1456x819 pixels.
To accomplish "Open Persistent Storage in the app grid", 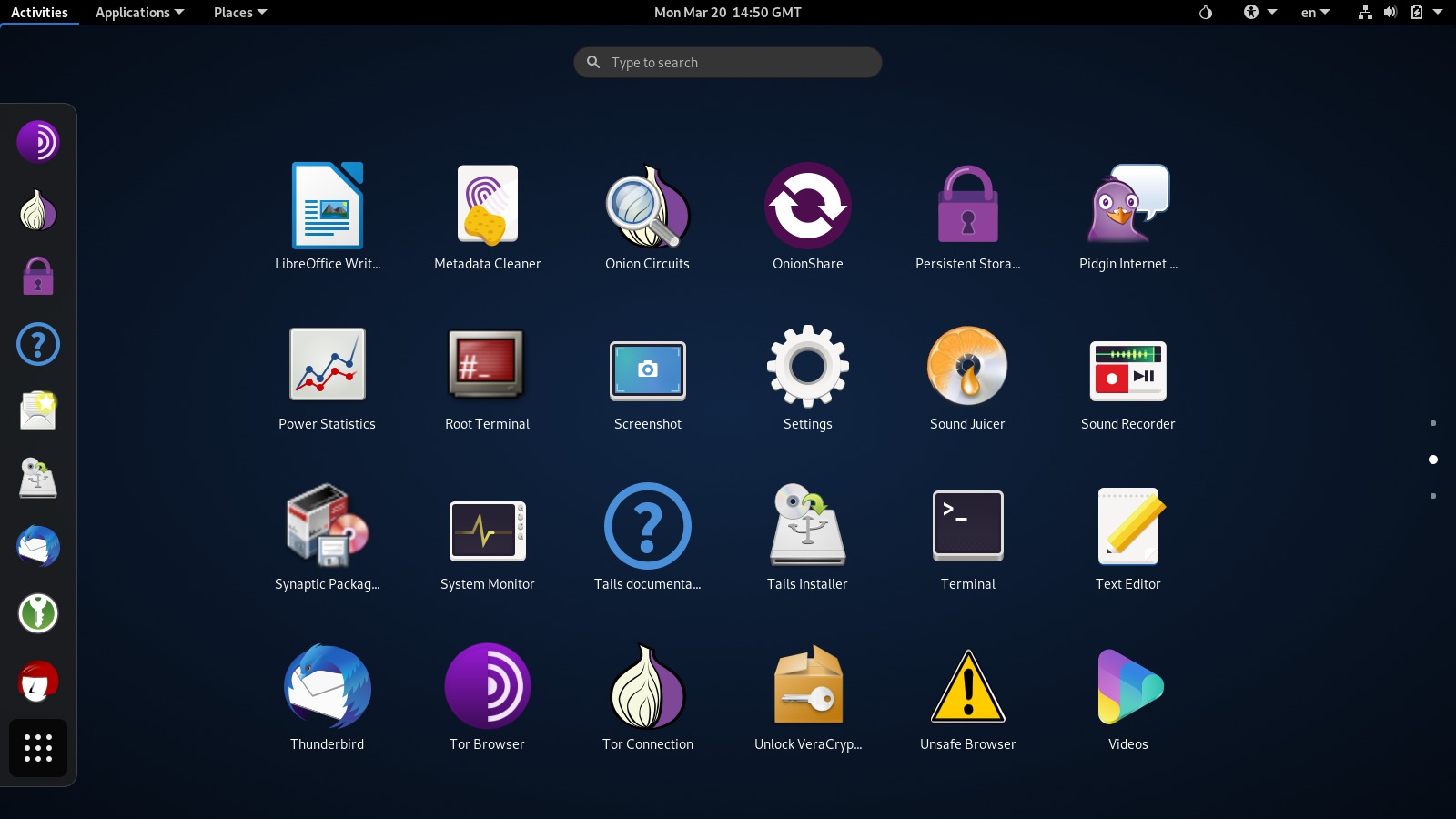I will tap(968, 217).
